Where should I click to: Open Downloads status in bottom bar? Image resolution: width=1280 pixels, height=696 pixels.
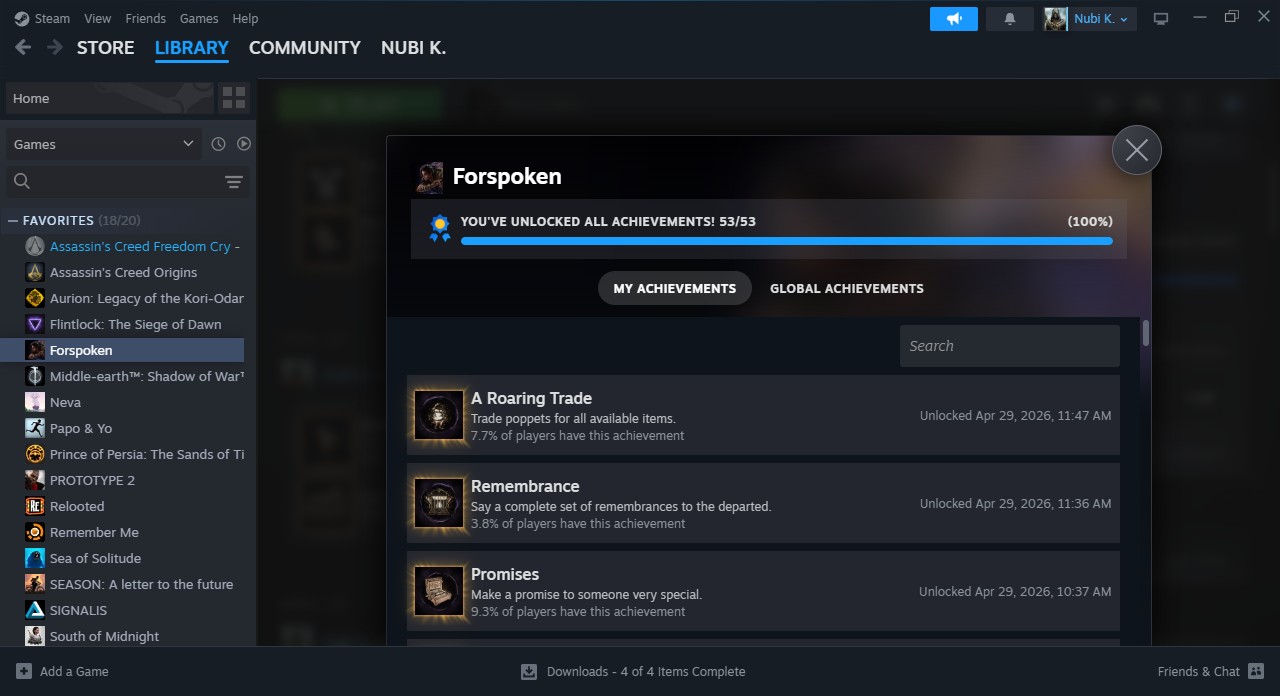633,671
